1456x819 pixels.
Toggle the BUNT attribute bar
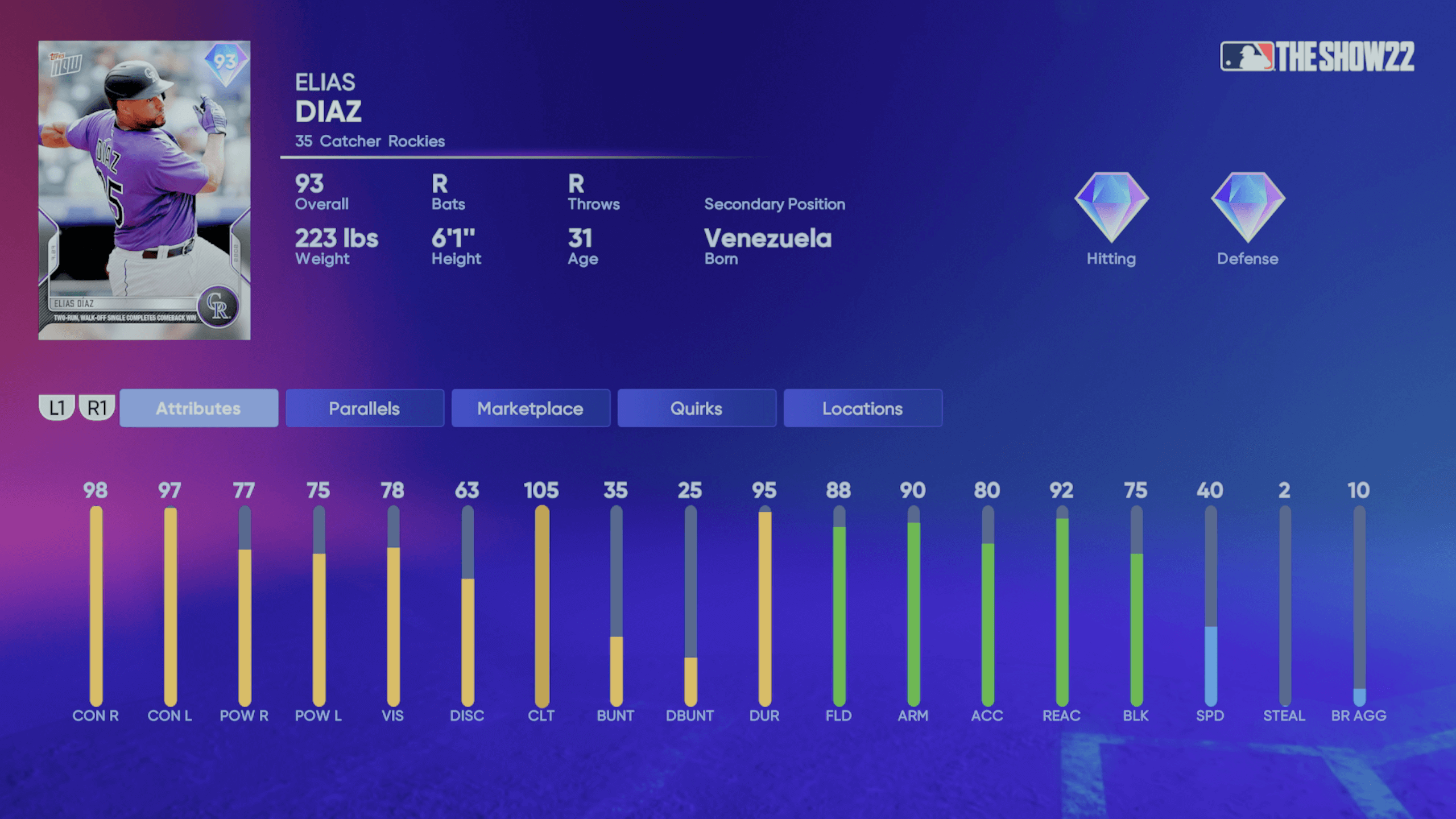tap(614, 600)
